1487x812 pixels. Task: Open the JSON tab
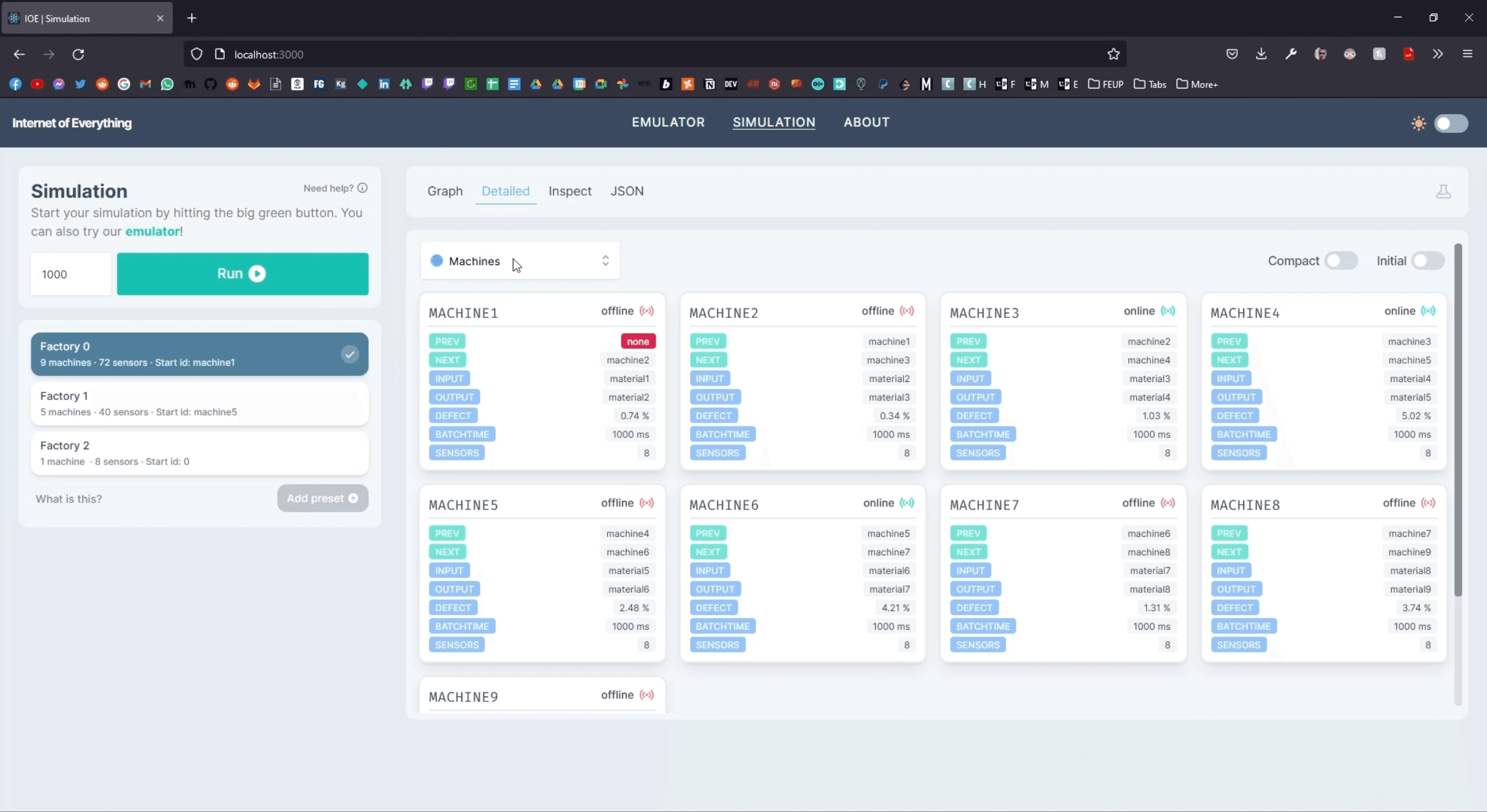point(626,190)
